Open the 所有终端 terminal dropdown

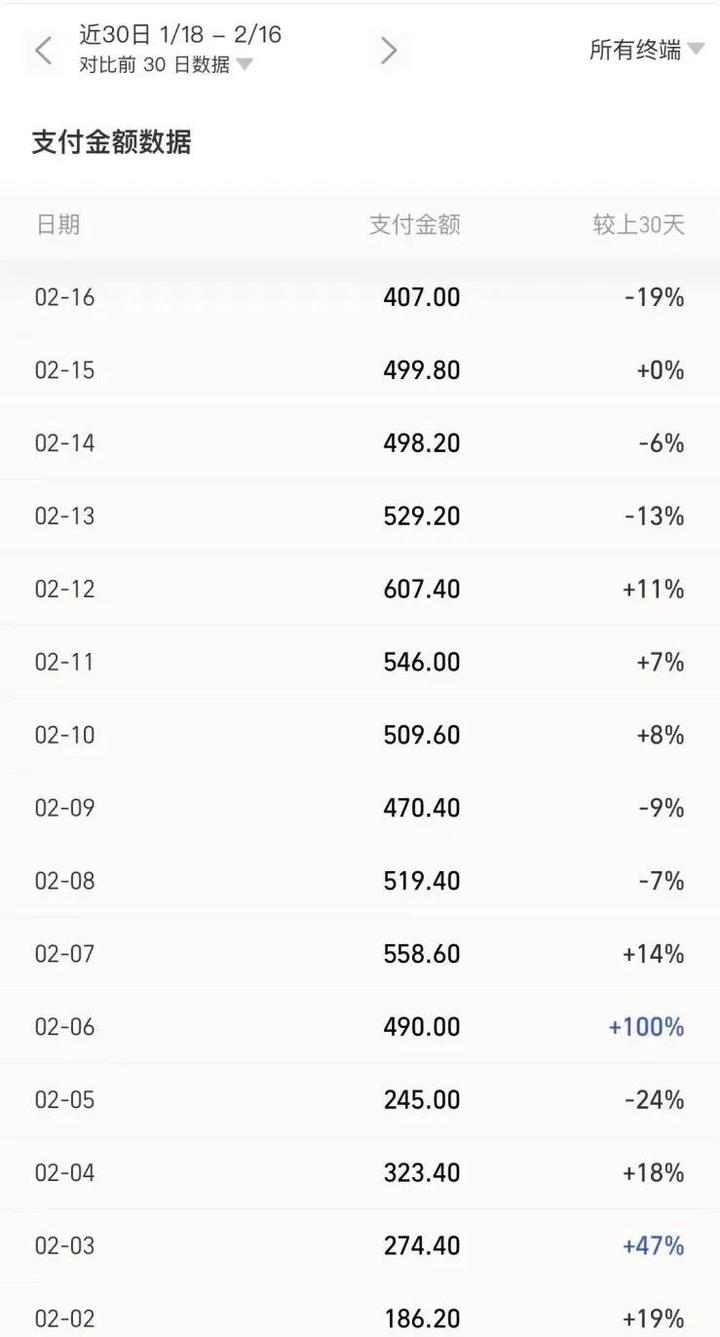[647, 49]
